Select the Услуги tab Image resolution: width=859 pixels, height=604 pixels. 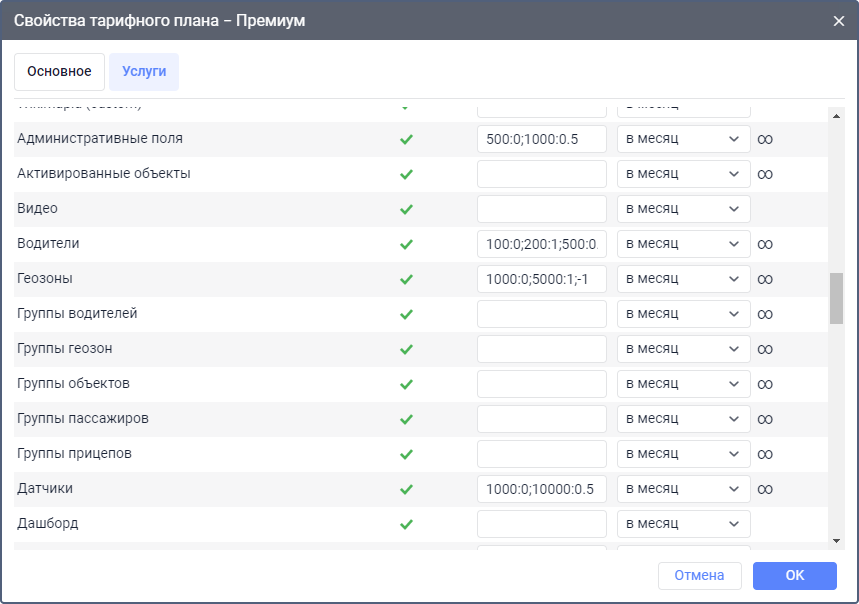[x=144, y=72]
